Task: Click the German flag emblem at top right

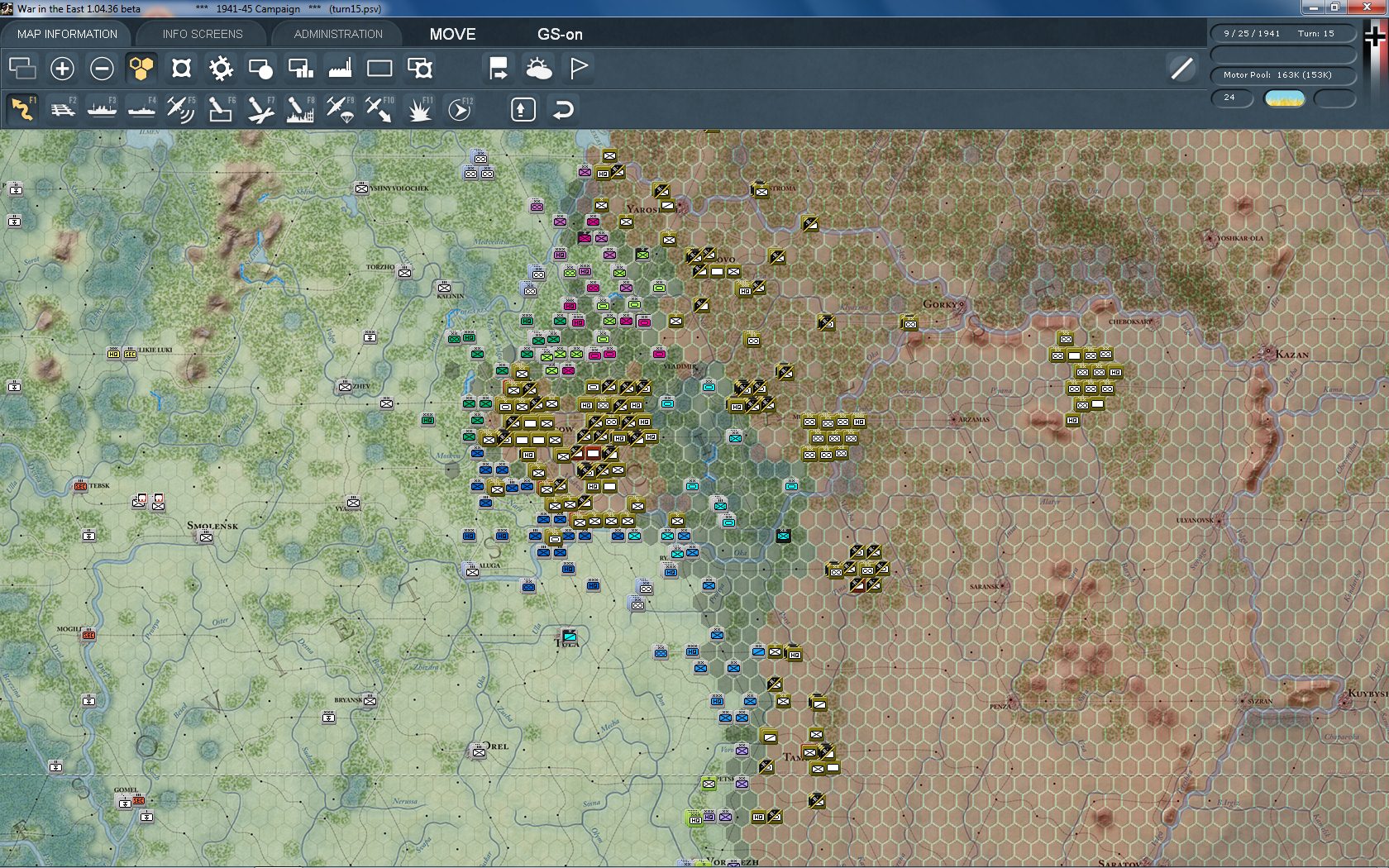Action: [x=1376, y=37]
